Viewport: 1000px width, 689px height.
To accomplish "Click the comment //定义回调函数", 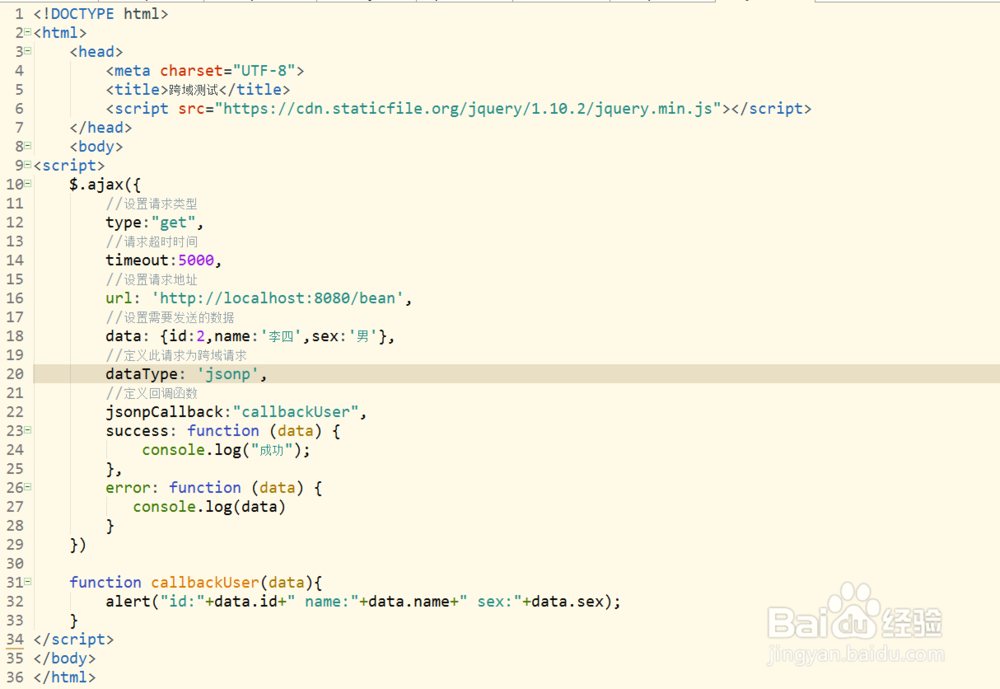I will [152, 393].
